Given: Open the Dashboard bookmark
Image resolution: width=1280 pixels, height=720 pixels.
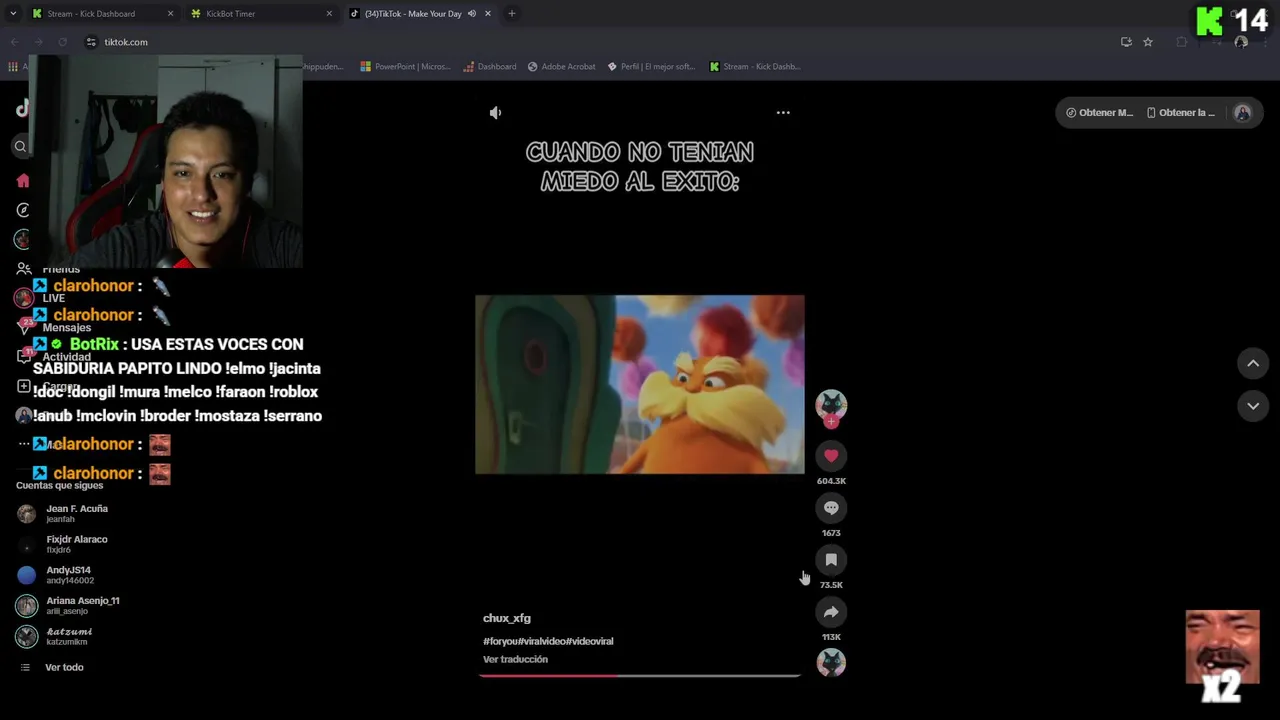Looking at the screenshot, I should [490, 67].
